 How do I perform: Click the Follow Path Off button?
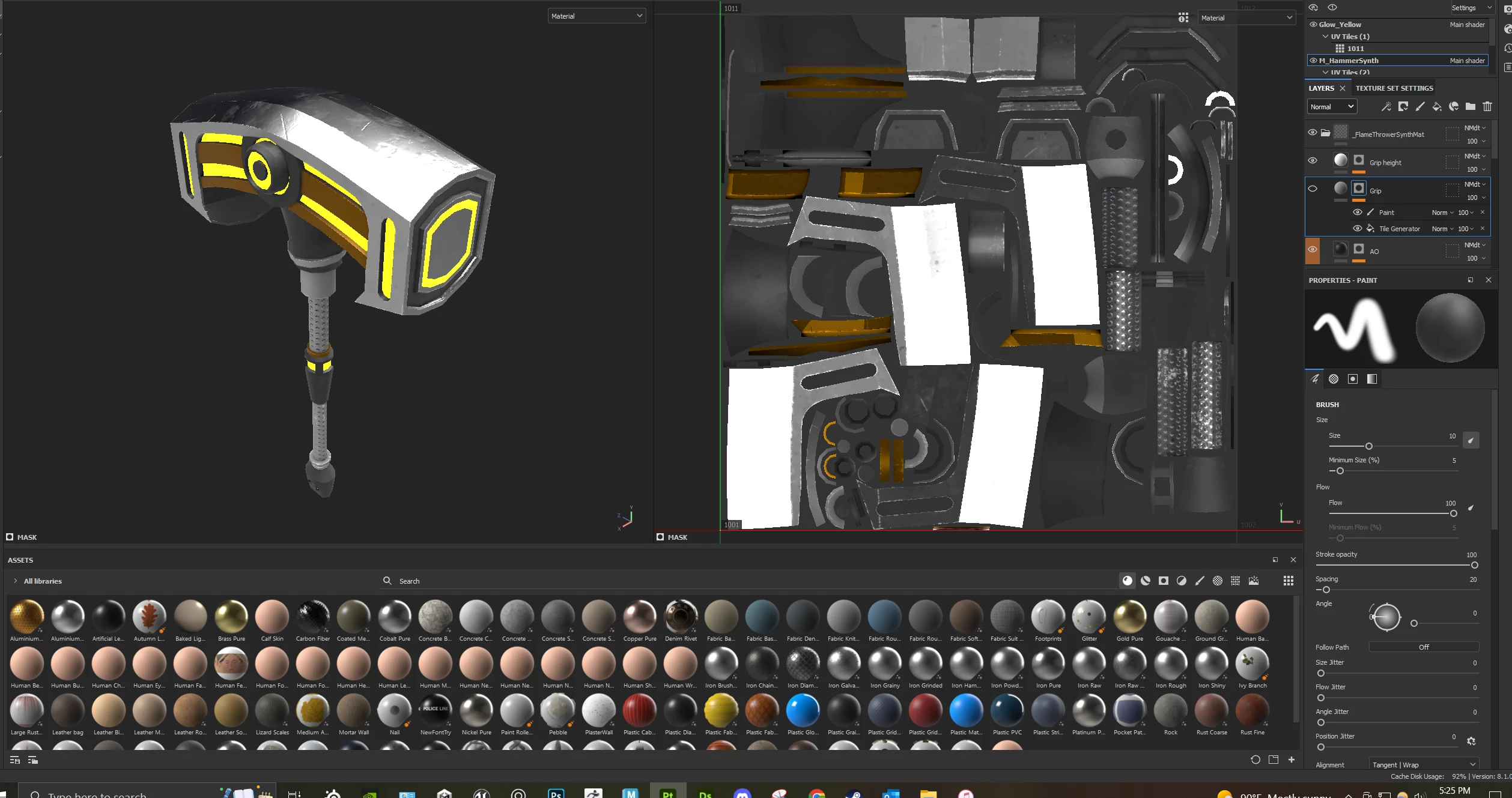click(x=1423, y=647)
